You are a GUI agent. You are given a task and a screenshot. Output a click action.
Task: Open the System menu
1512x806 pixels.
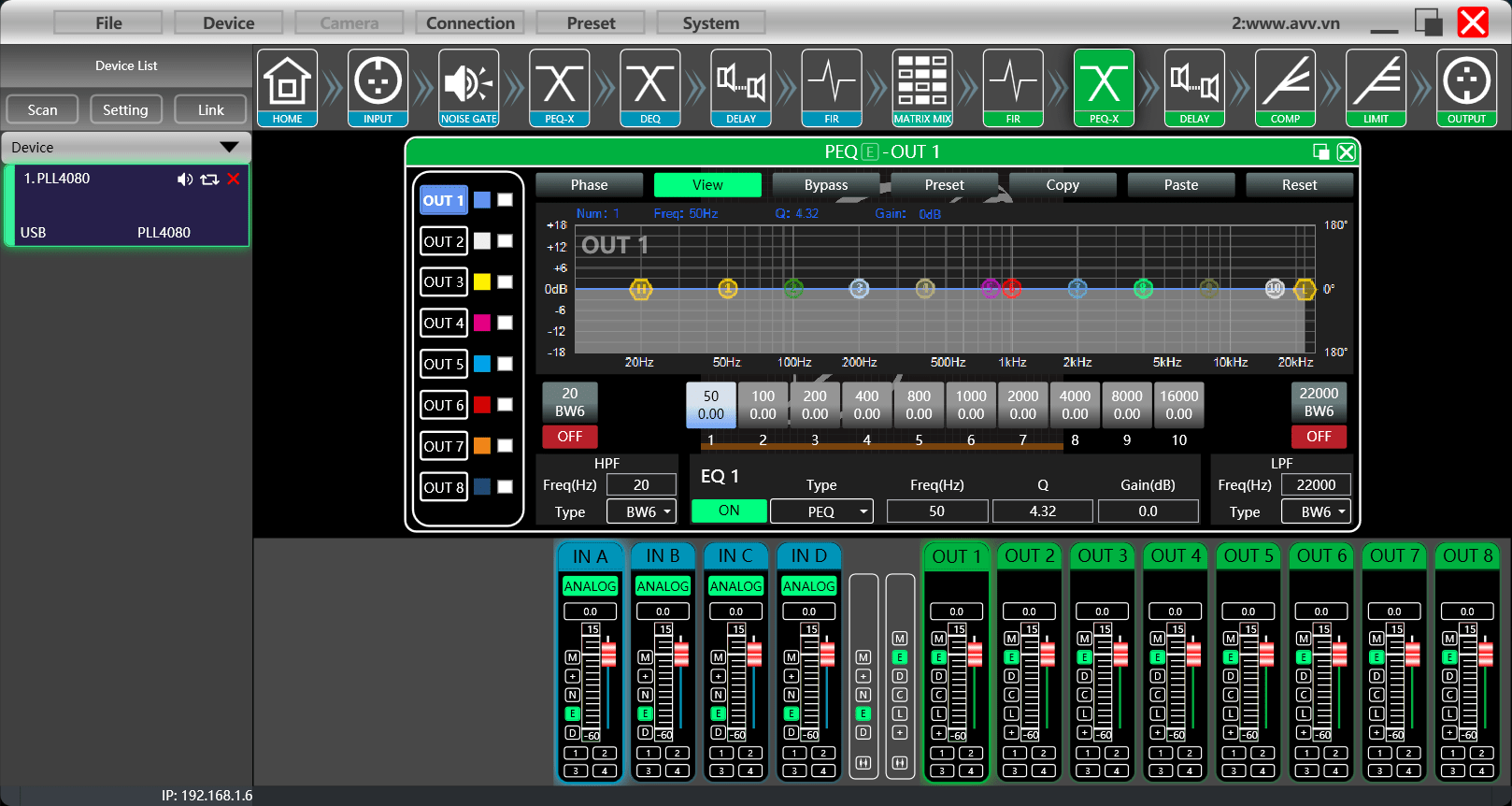pos(710,23)
